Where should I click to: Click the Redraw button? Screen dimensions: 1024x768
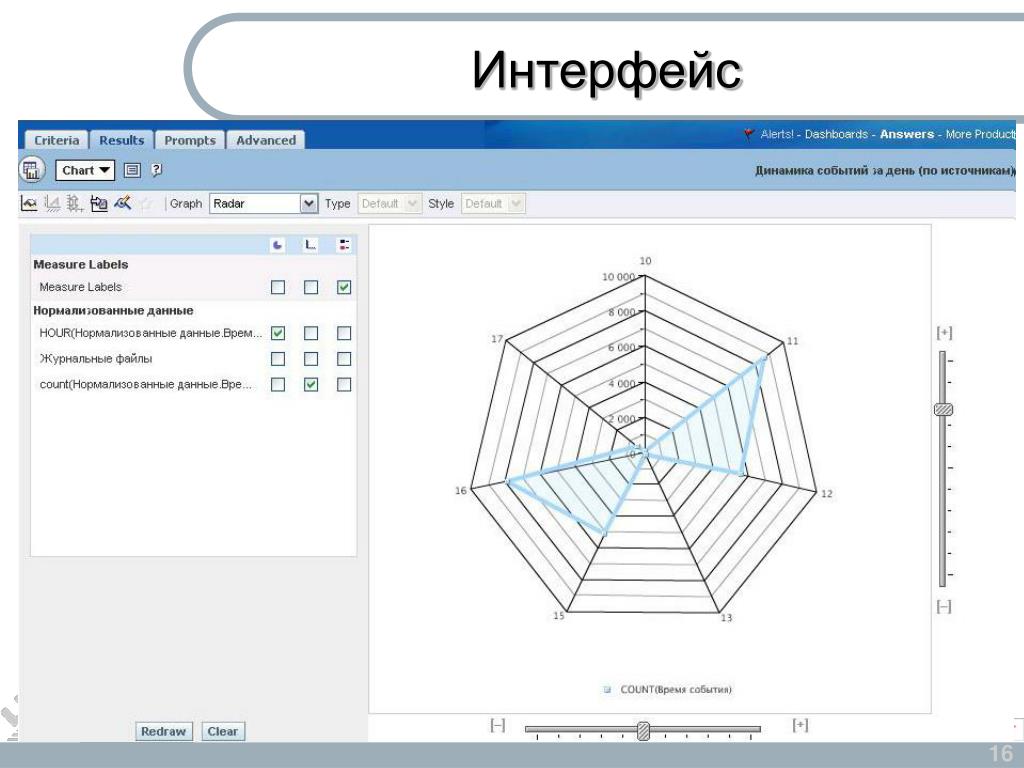pos(163,731)
